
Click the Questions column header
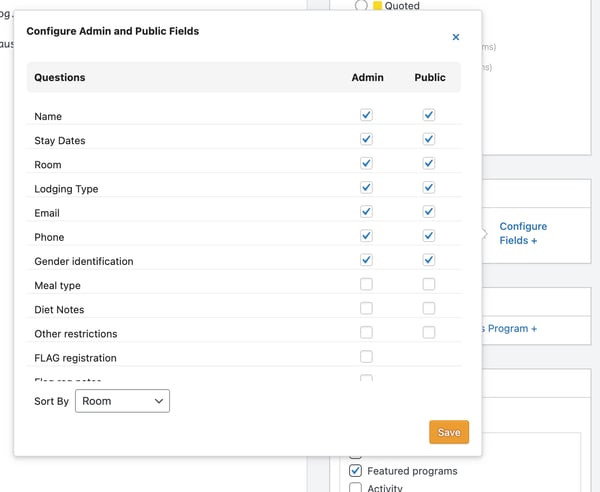pos(60,77)
